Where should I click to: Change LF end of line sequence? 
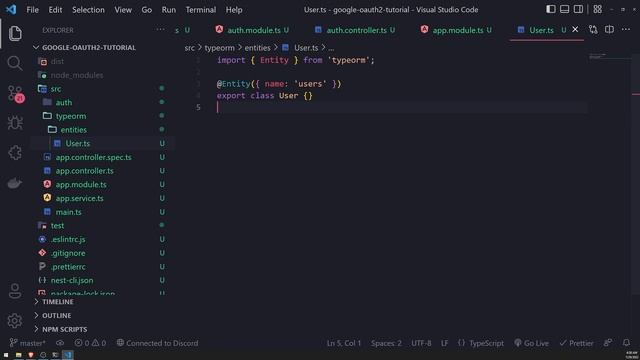(444, 343)
